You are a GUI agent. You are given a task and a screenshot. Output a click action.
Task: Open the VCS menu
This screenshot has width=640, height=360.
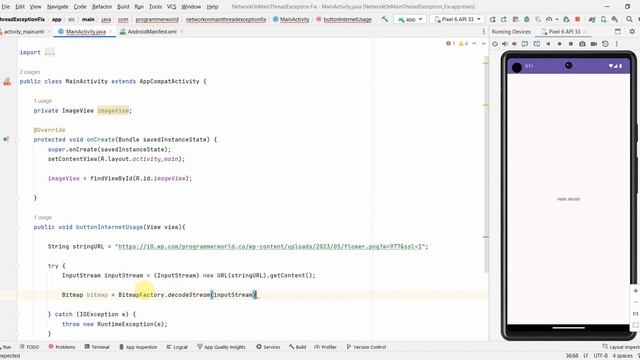tap(171, 7)
